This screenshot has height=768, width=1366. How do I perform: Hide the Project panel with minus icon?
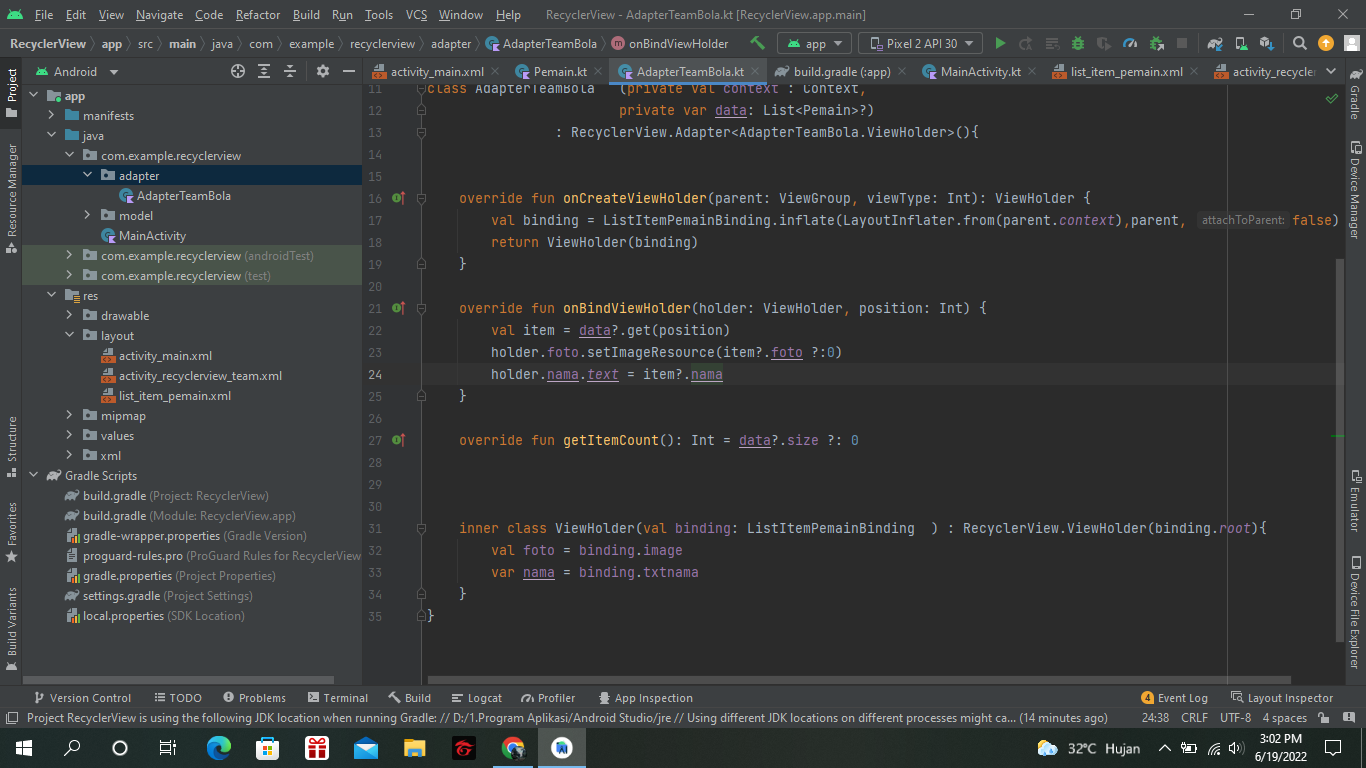348,71
